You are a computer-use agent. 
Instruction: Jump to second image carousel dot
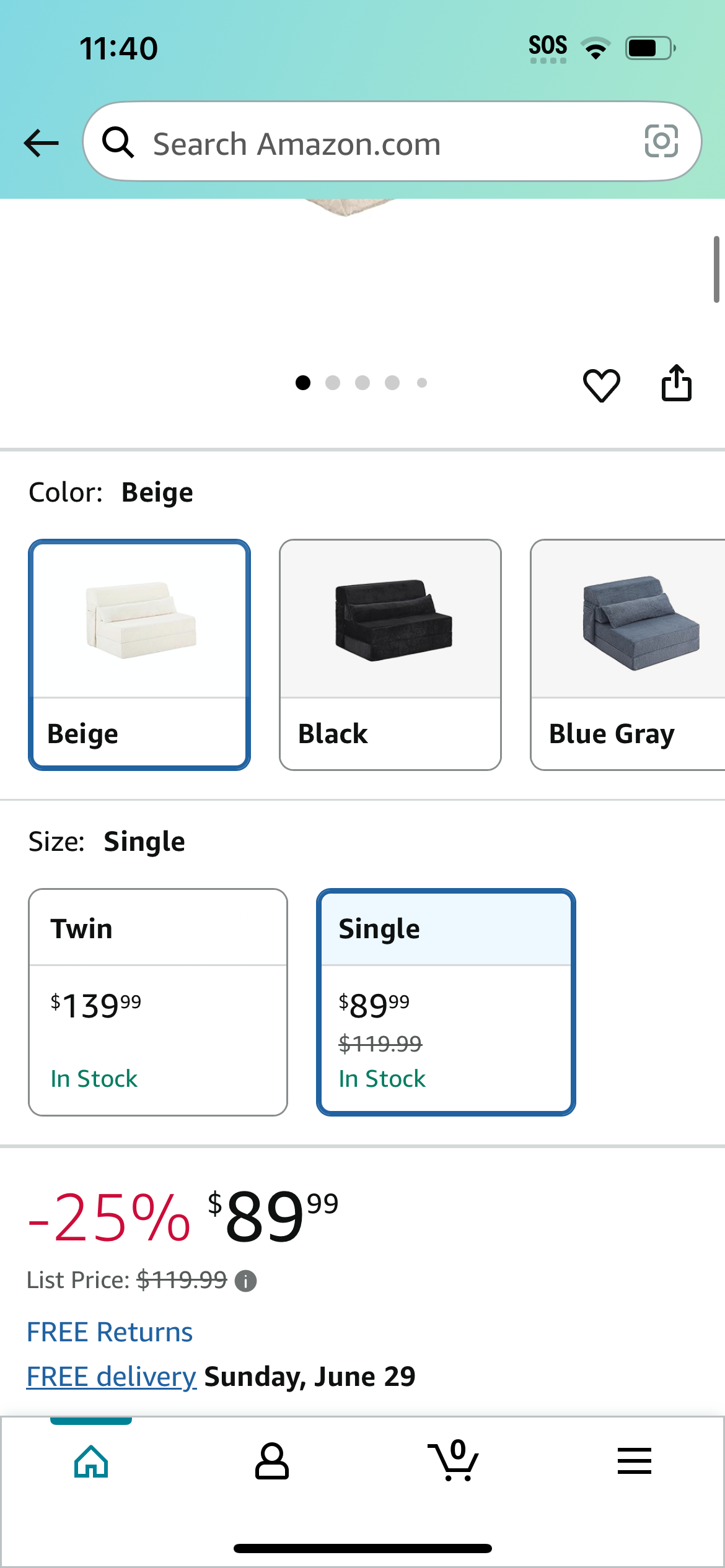333,383
